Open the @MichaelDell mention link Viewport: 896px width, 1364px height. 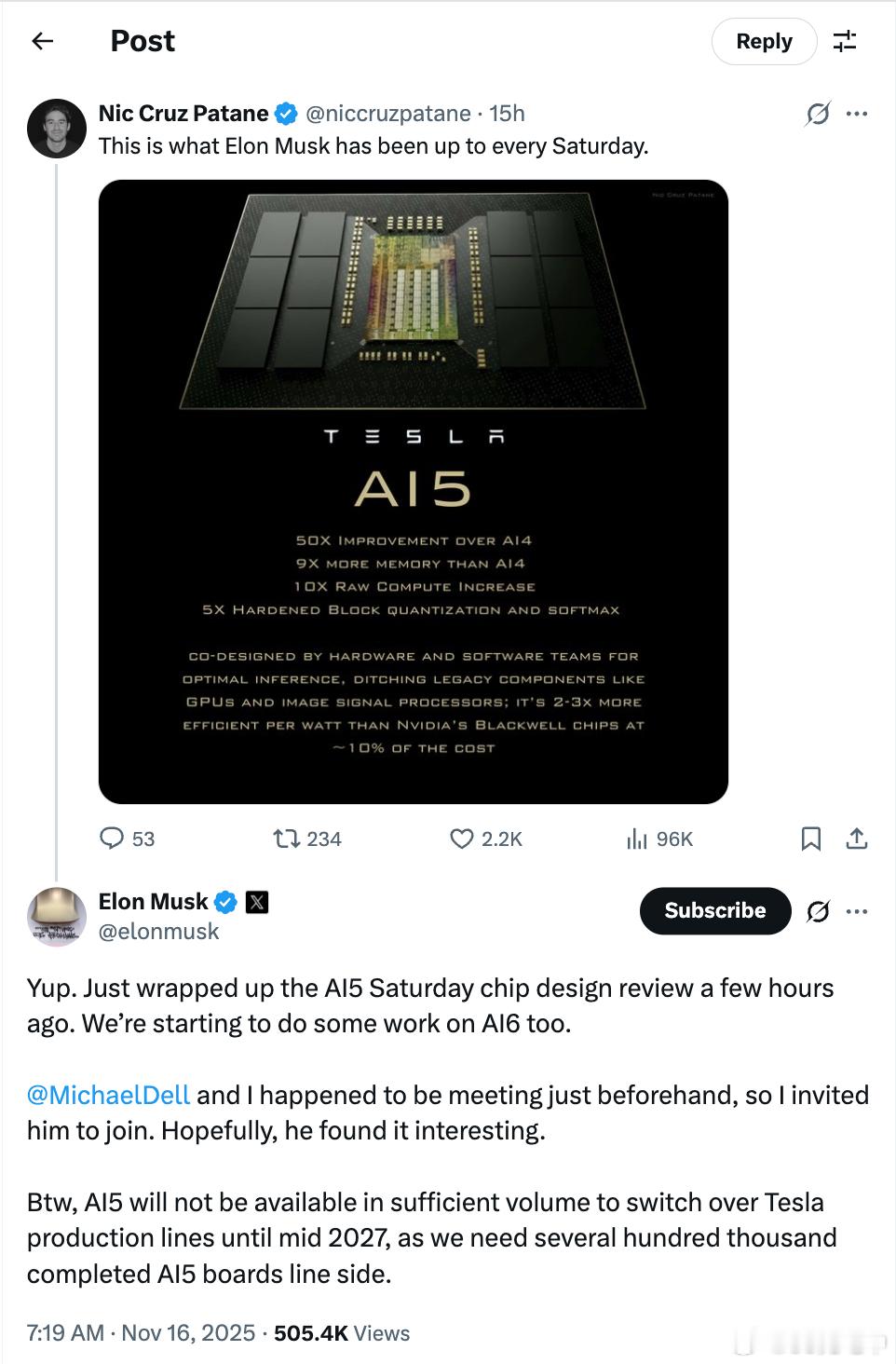point(108,1095)
